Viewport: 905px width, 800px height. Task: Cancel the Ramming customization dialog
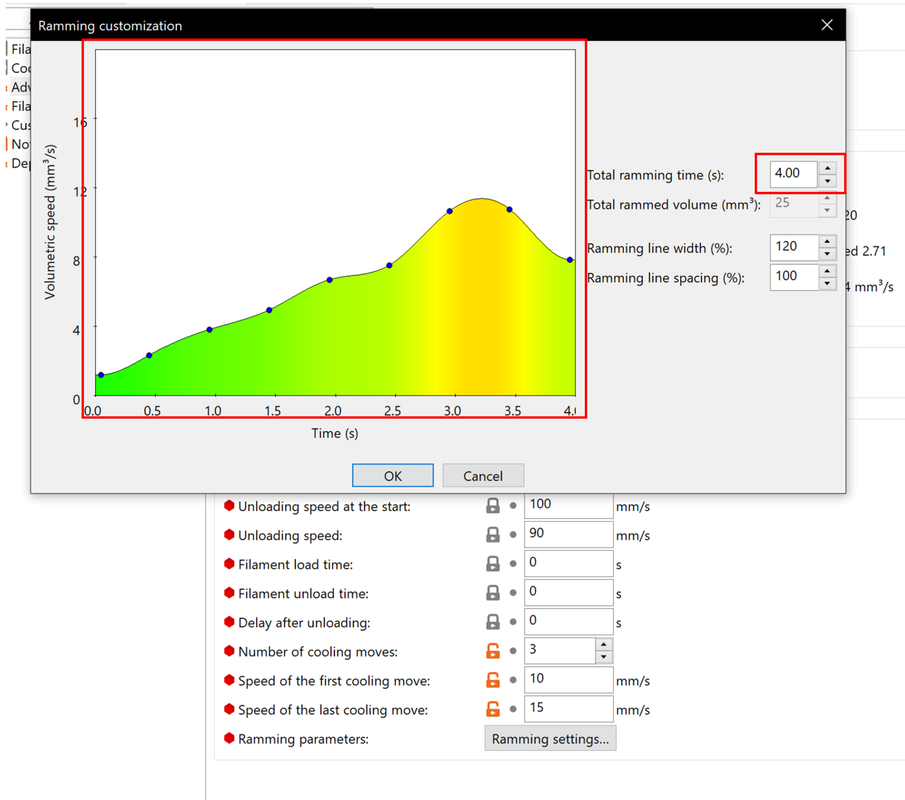click(483, 476)
